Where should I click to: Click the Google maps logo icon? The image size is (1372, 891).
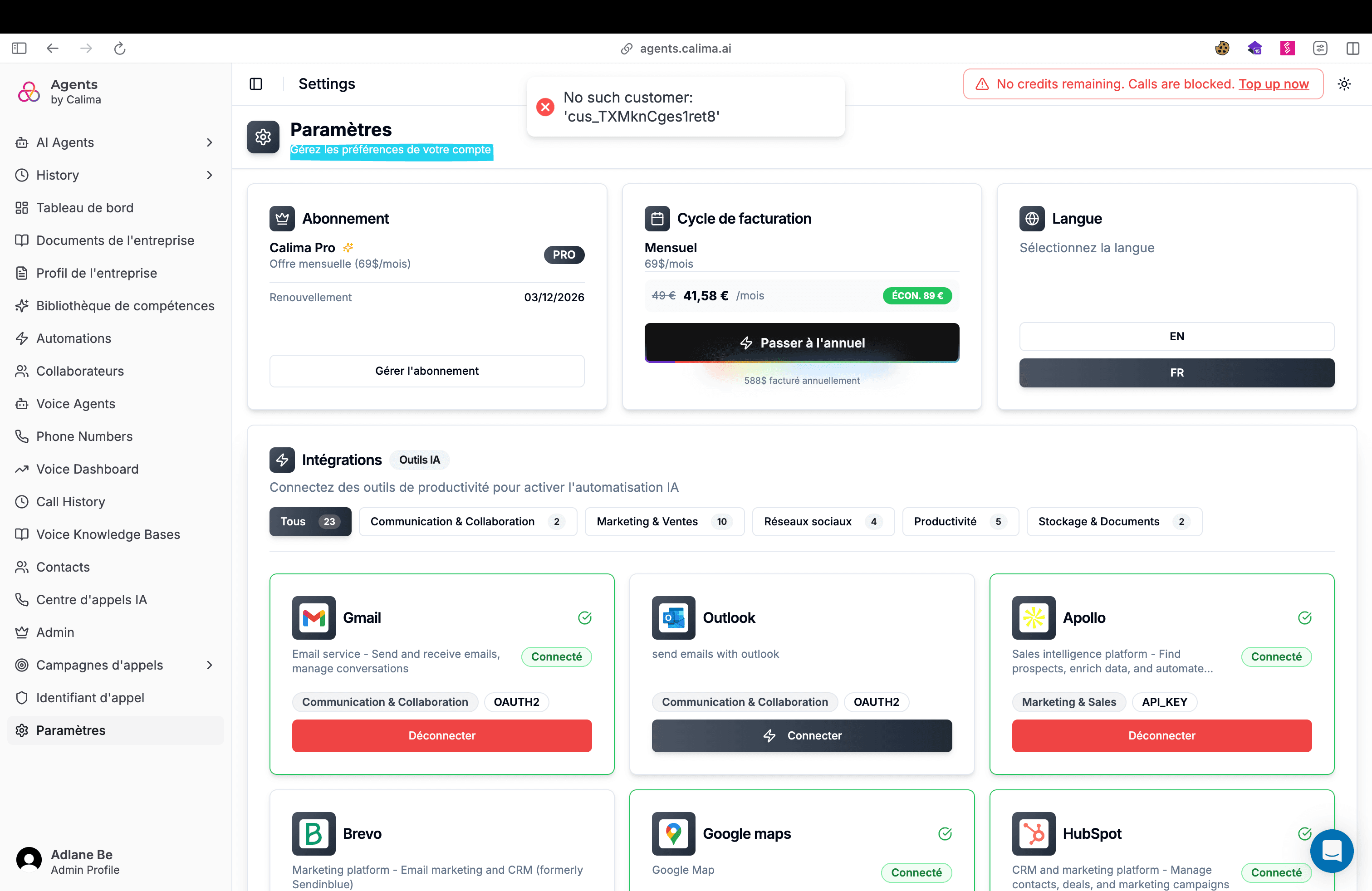(x=673, y=834)
